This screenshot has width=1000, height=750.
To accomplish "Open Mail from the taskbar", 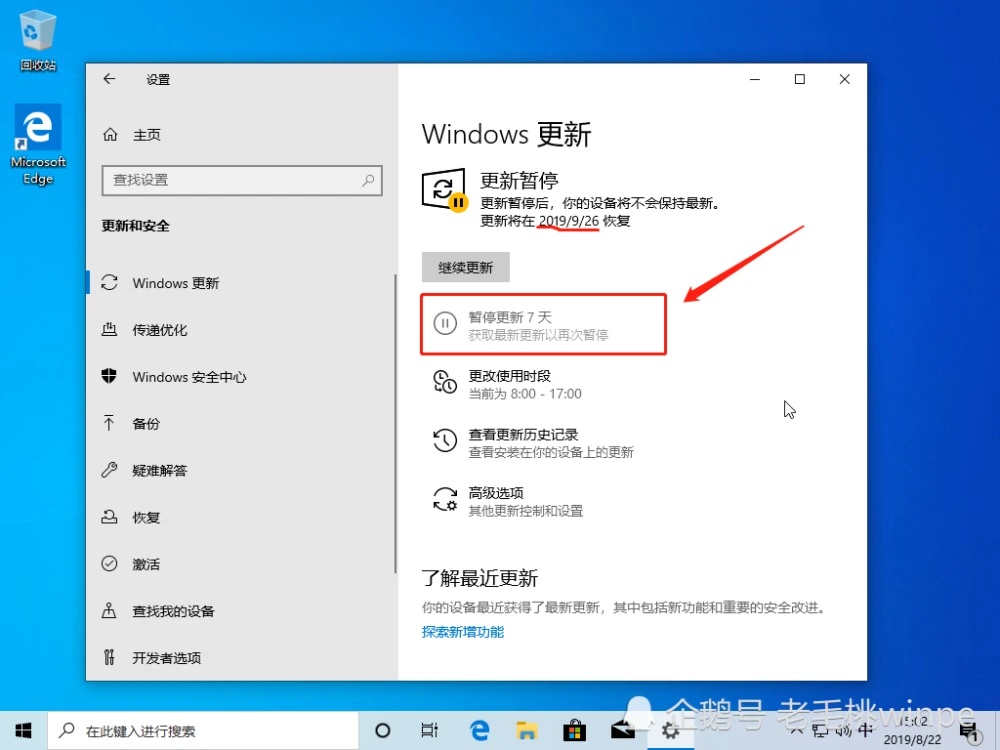I will 622,731.
